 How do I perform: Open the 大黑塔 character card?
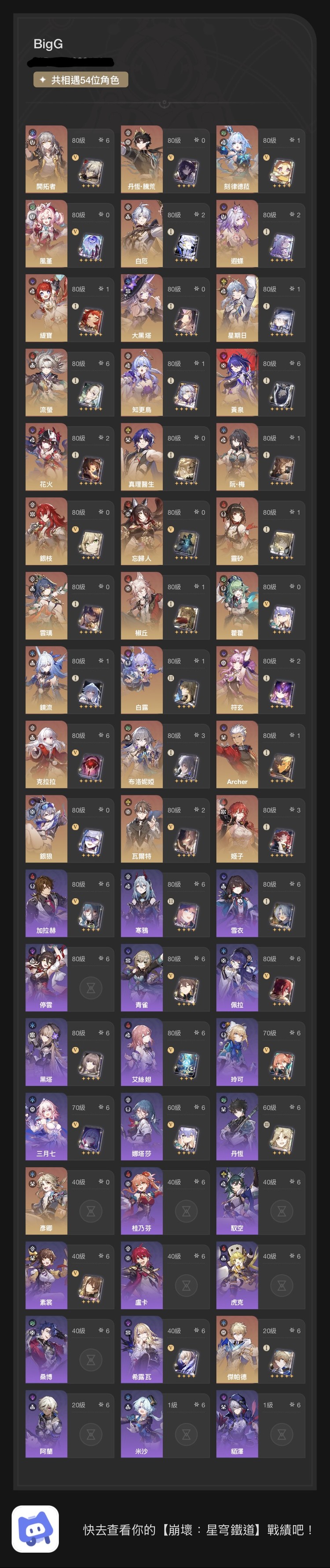[142, 308]
